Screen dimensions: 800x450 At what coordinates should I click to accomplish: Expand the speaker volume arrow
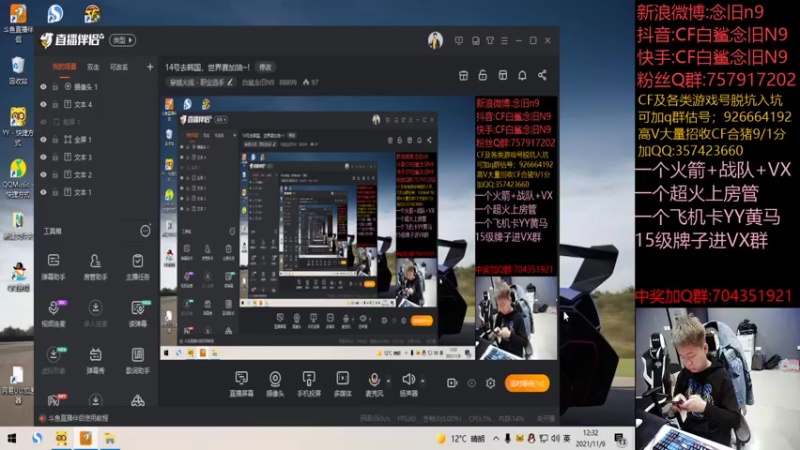pos(422,381)
